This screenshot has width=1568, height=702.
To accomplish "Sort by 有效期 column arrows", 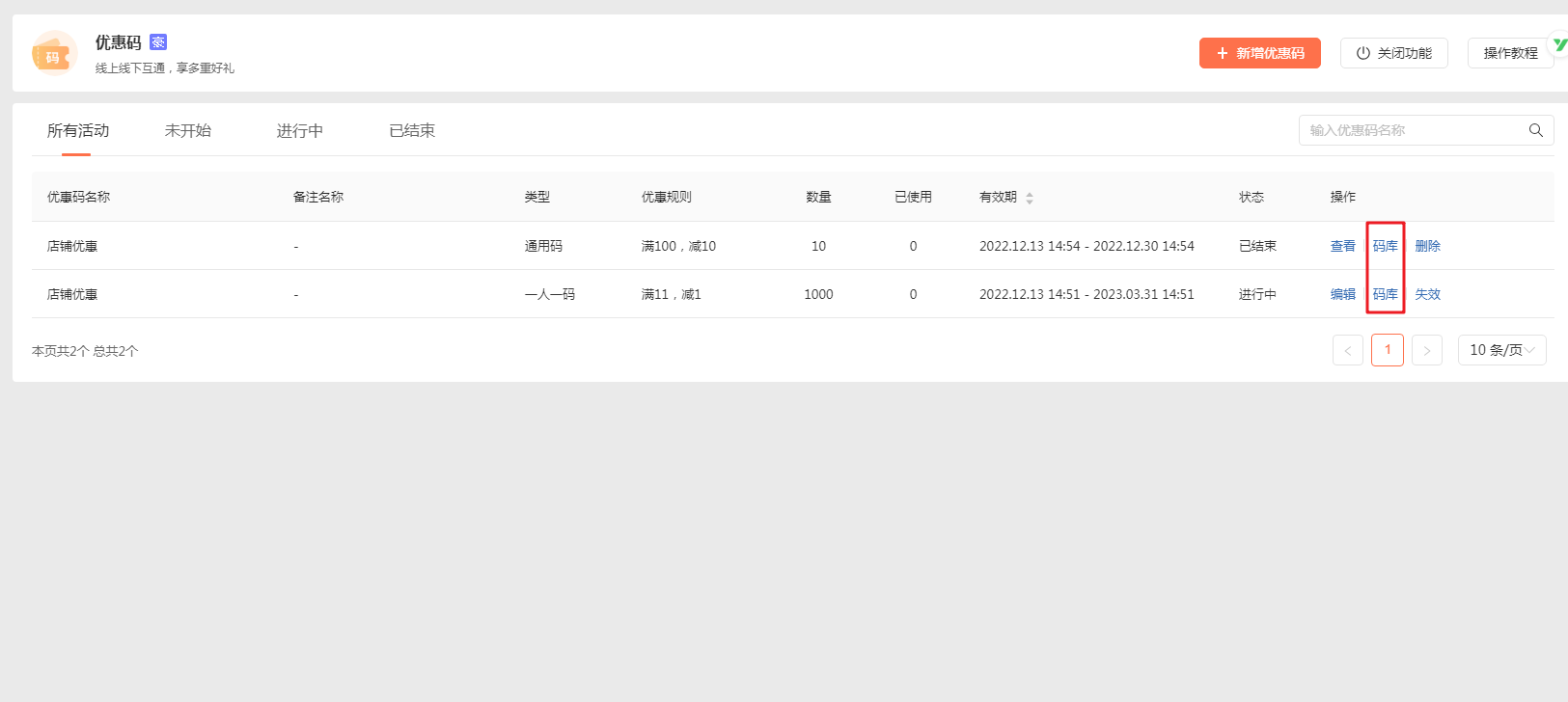I will (1030, 198).
